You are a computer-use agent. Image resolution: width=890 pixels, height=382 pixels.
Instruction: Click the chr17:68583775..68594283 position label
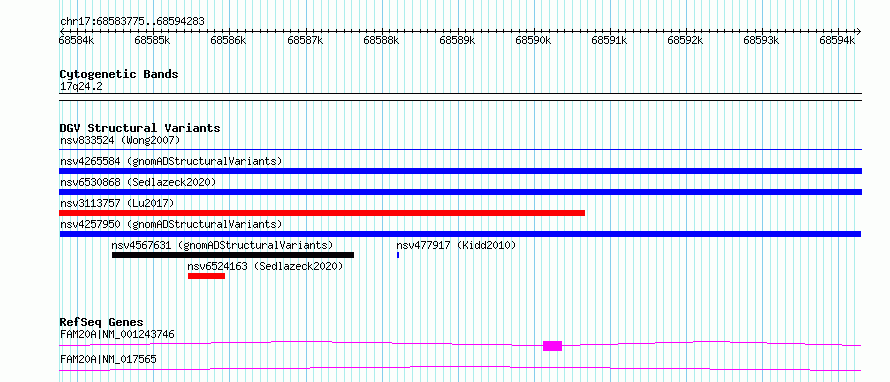[132, 21]
